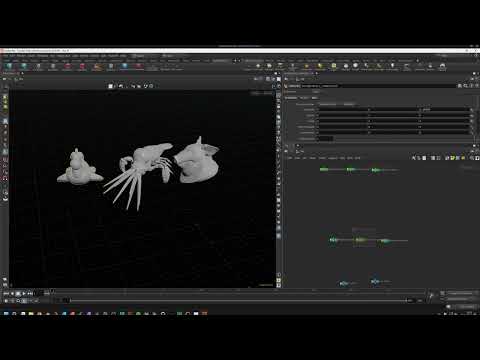Open the Render tab in the parameter pane

click(304, 98)
